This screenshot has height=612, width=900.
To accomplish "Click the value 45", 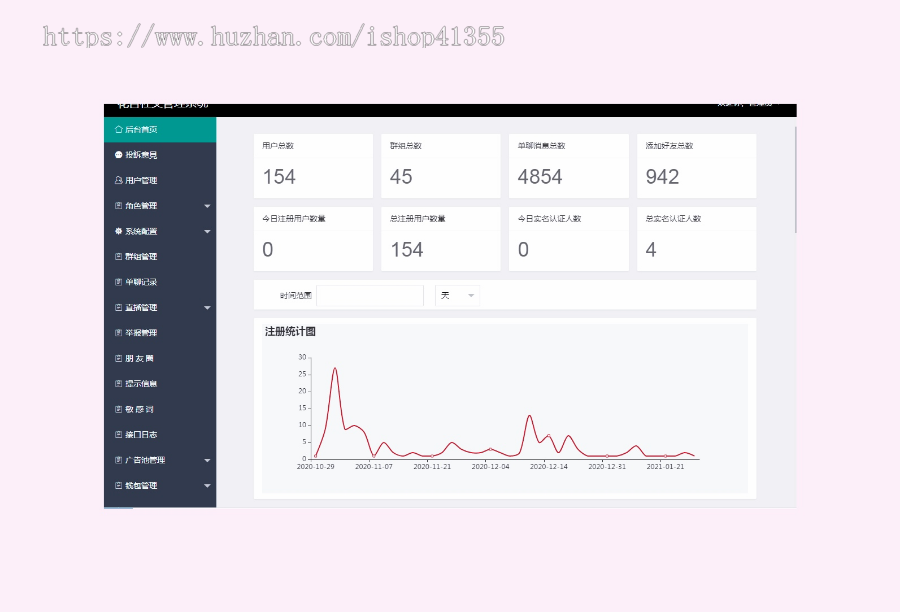I will tap(401, 177).
